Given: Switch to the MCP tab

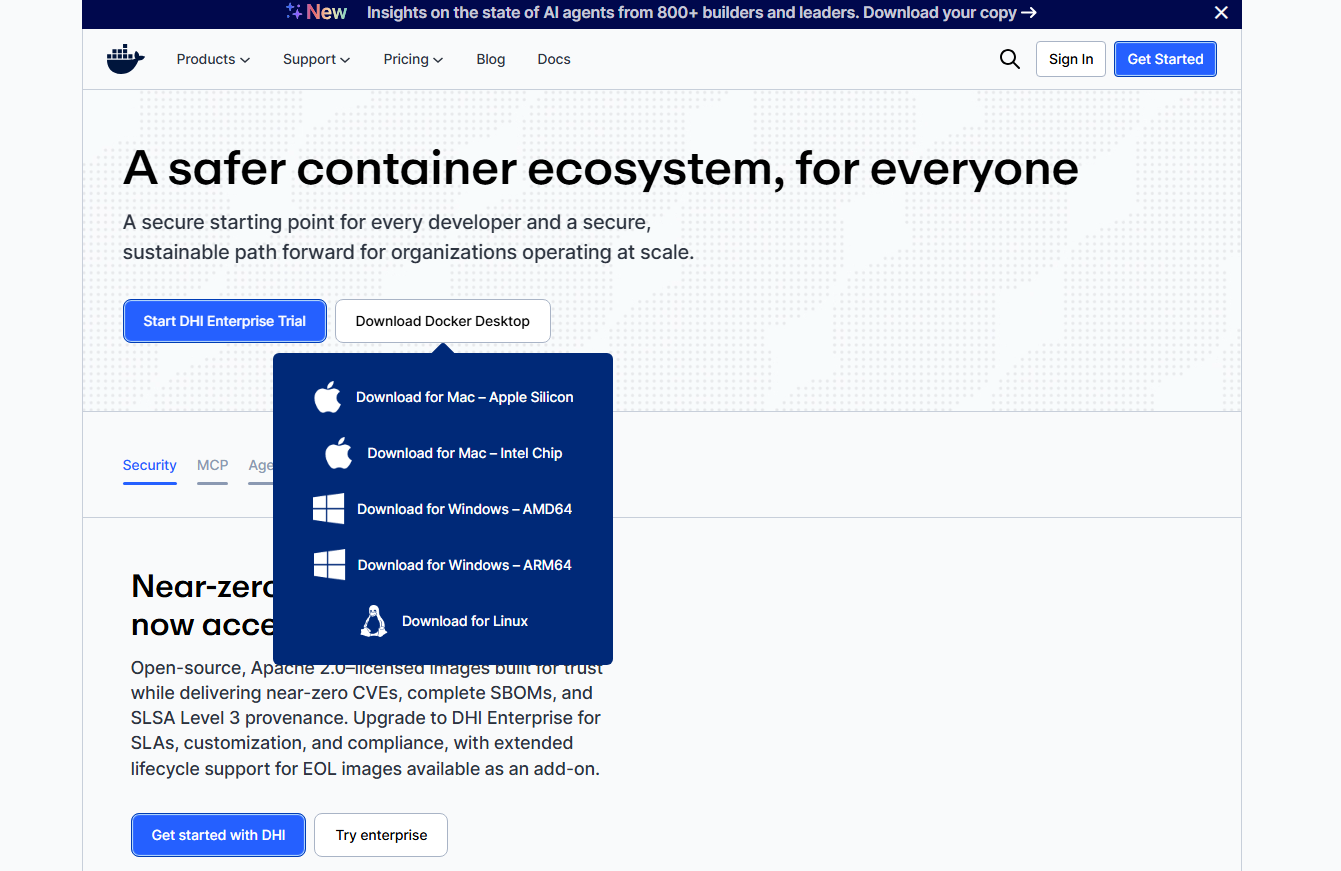Looking at the screenshot, I should click(212, 466).
